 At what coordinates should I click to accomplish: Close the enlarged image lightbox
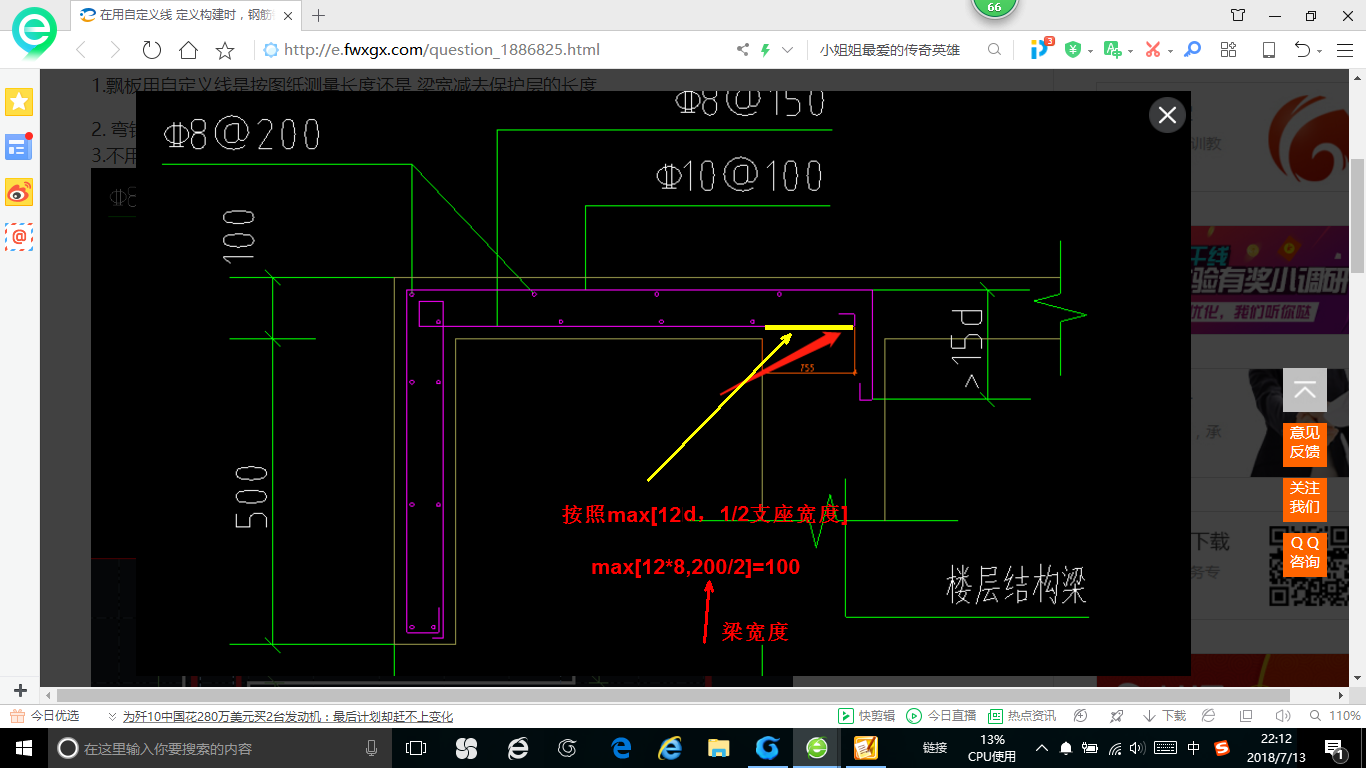coord(1167,115)
